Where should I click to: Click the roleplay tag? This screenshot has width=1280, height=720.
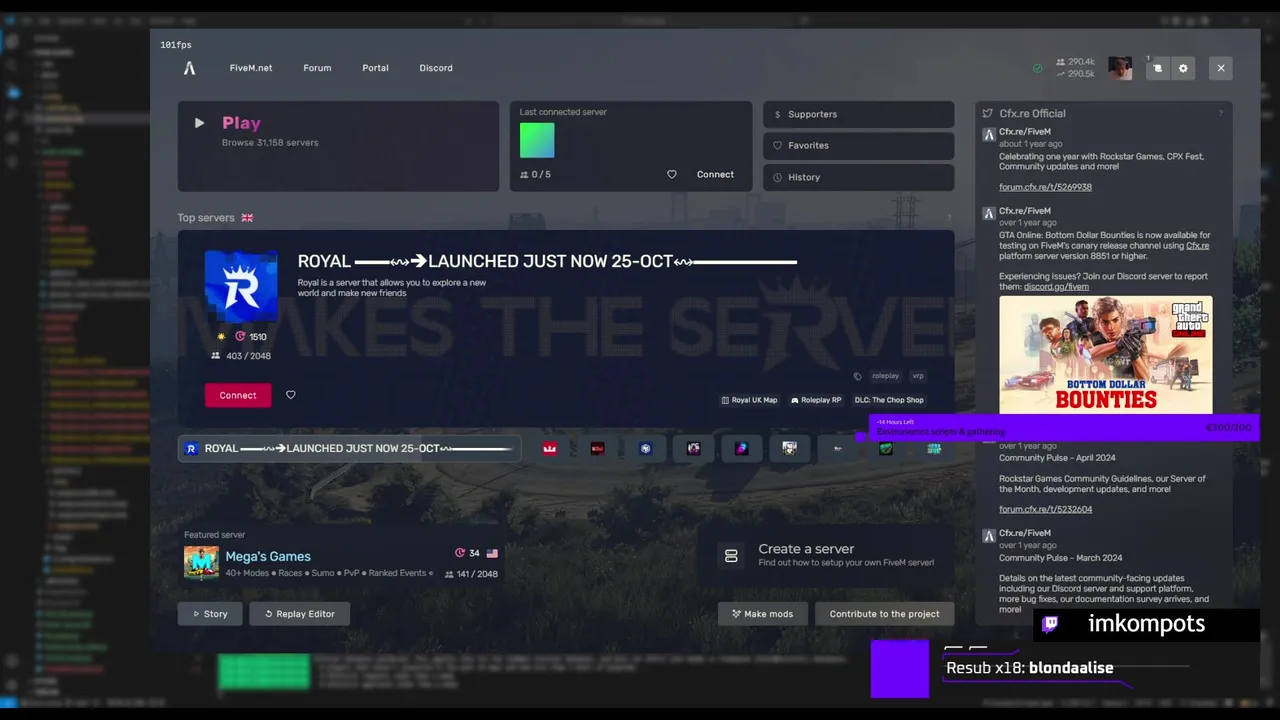pos(885,376)
